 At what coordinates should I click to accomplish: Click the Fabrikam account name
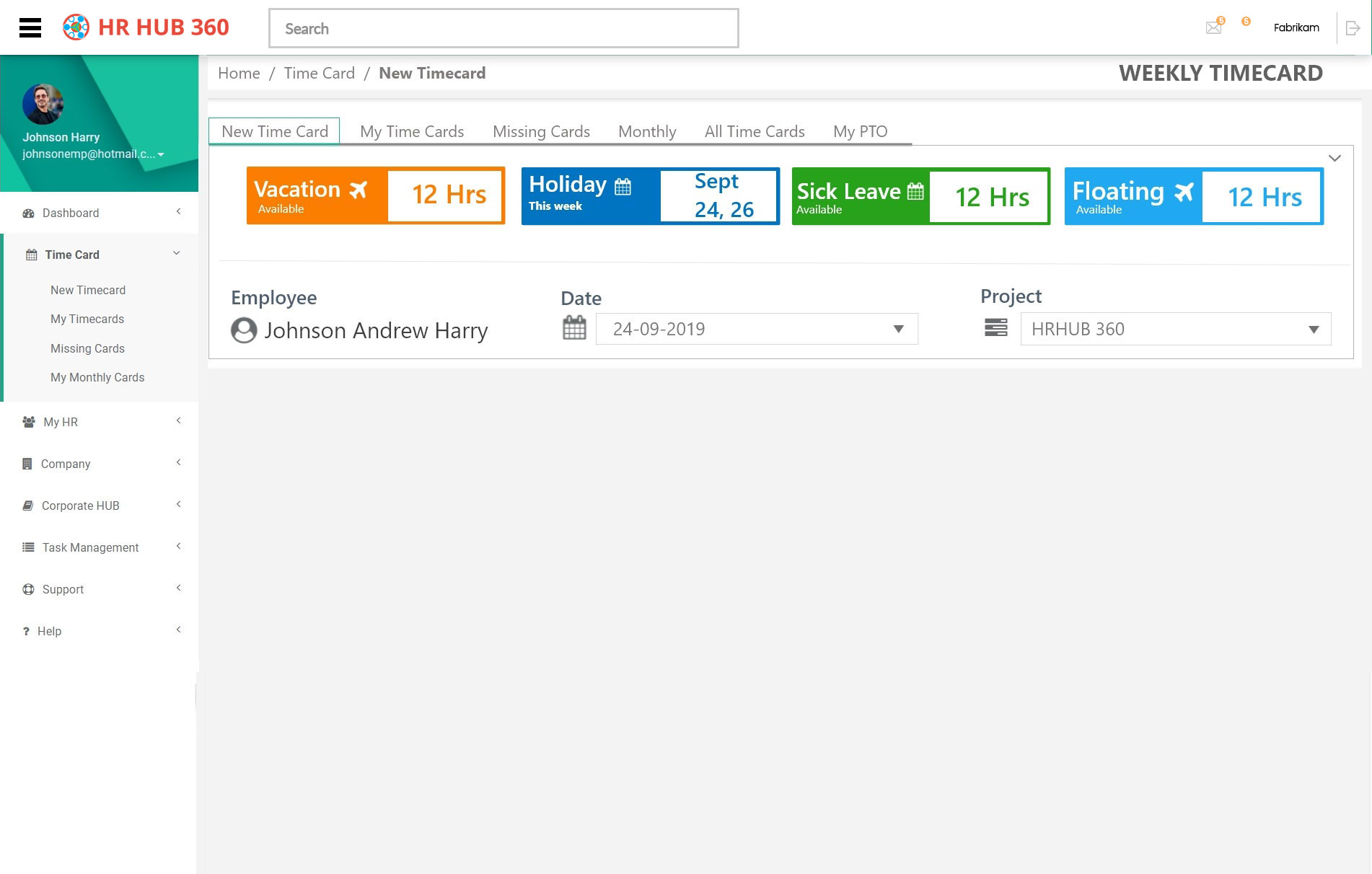coord(1296,27)
